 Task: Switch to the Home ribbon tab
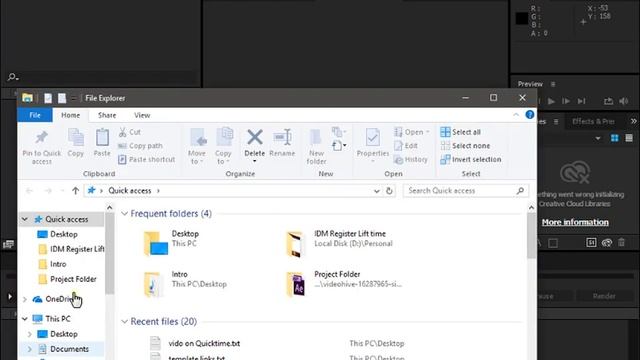click(71, 115)
